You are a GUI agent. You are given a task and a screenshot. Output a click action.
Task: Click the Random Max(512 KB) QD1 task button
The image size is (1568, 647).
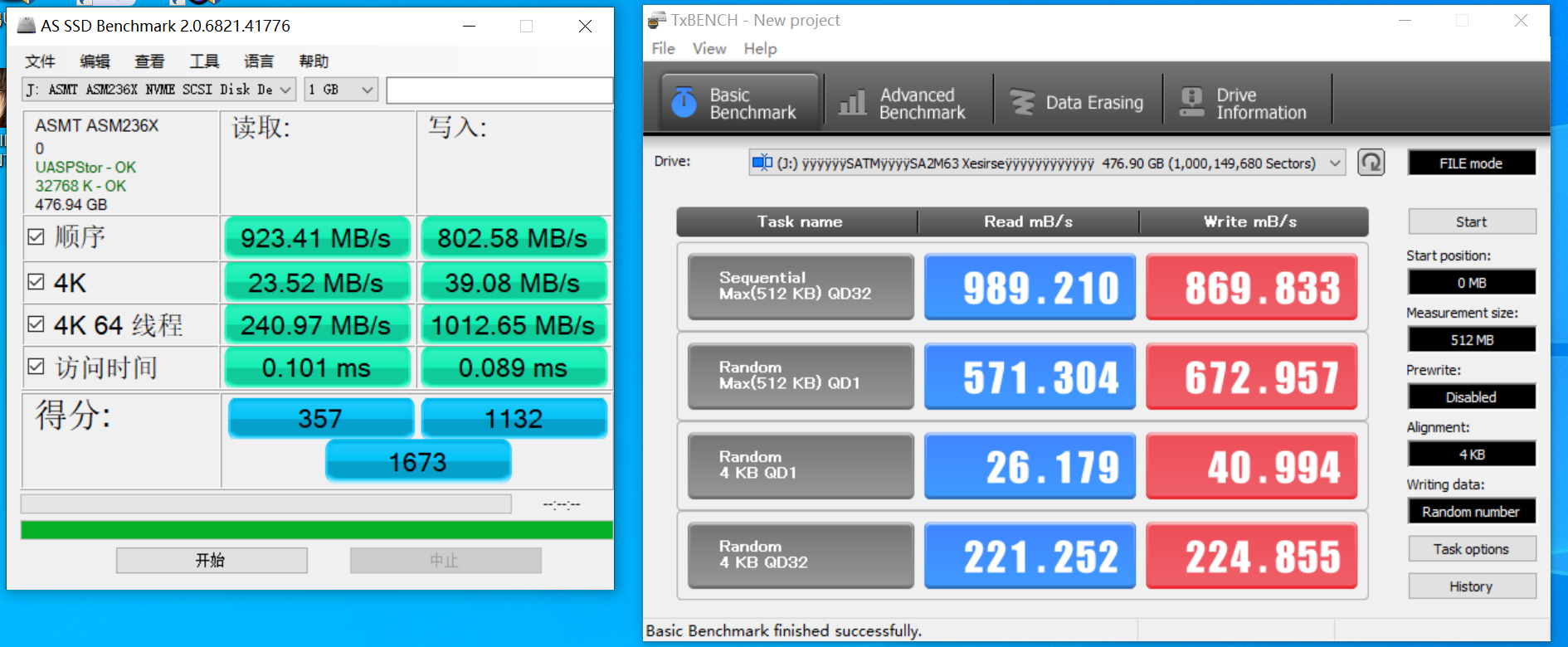tap(801, 376)
